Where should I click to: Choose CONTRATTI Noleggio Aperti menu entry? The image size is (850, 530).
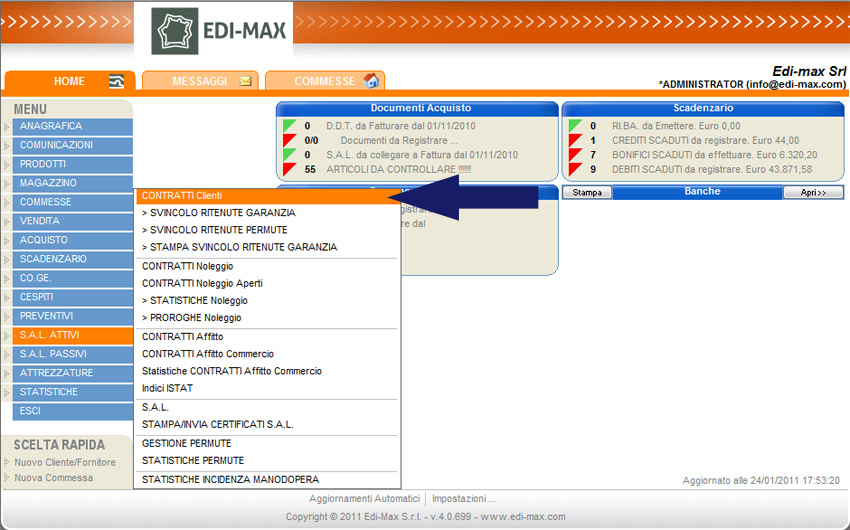click(x=202, y=283)
